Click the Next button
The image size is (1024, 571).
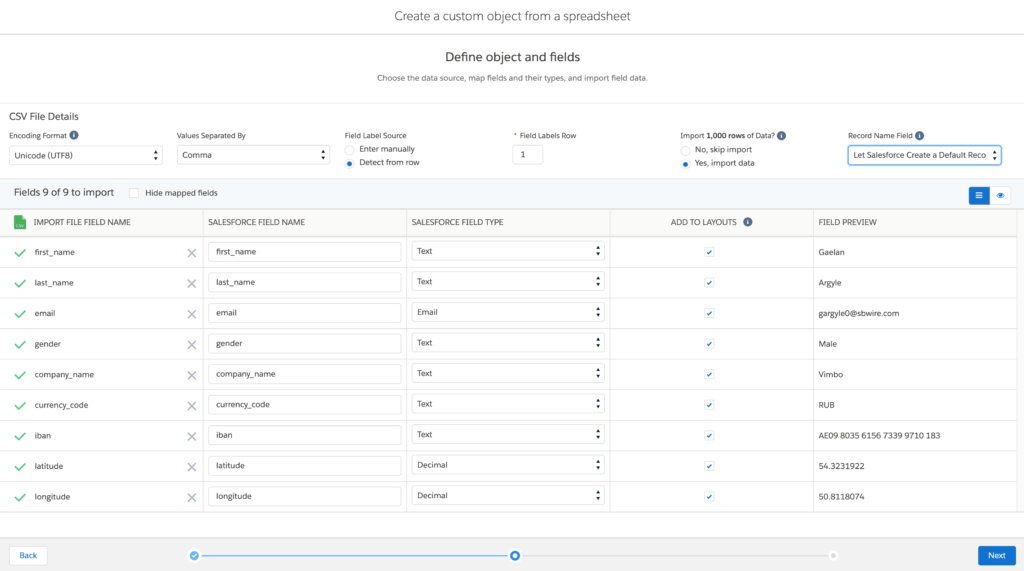[x=997, y=555]
